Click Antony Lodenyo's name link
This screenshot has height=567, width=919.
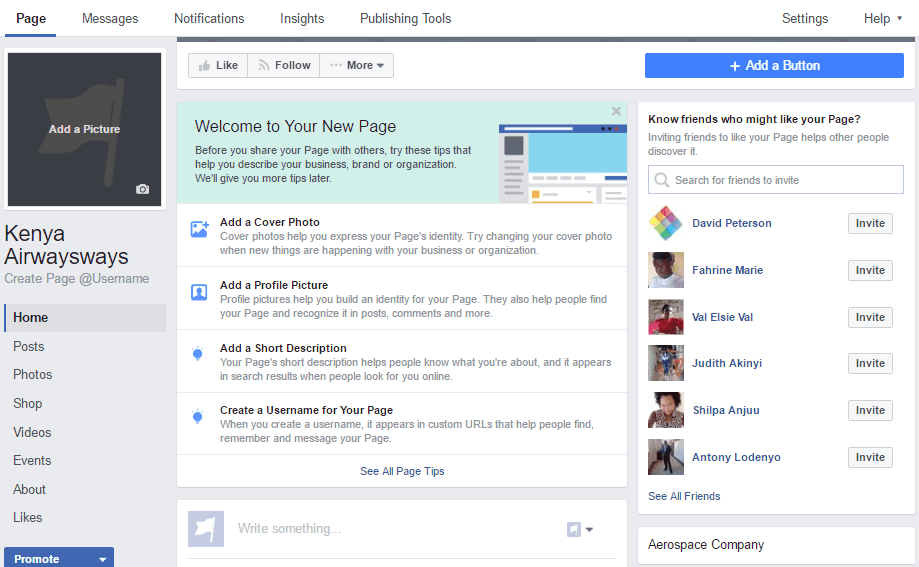coord(736,457)
